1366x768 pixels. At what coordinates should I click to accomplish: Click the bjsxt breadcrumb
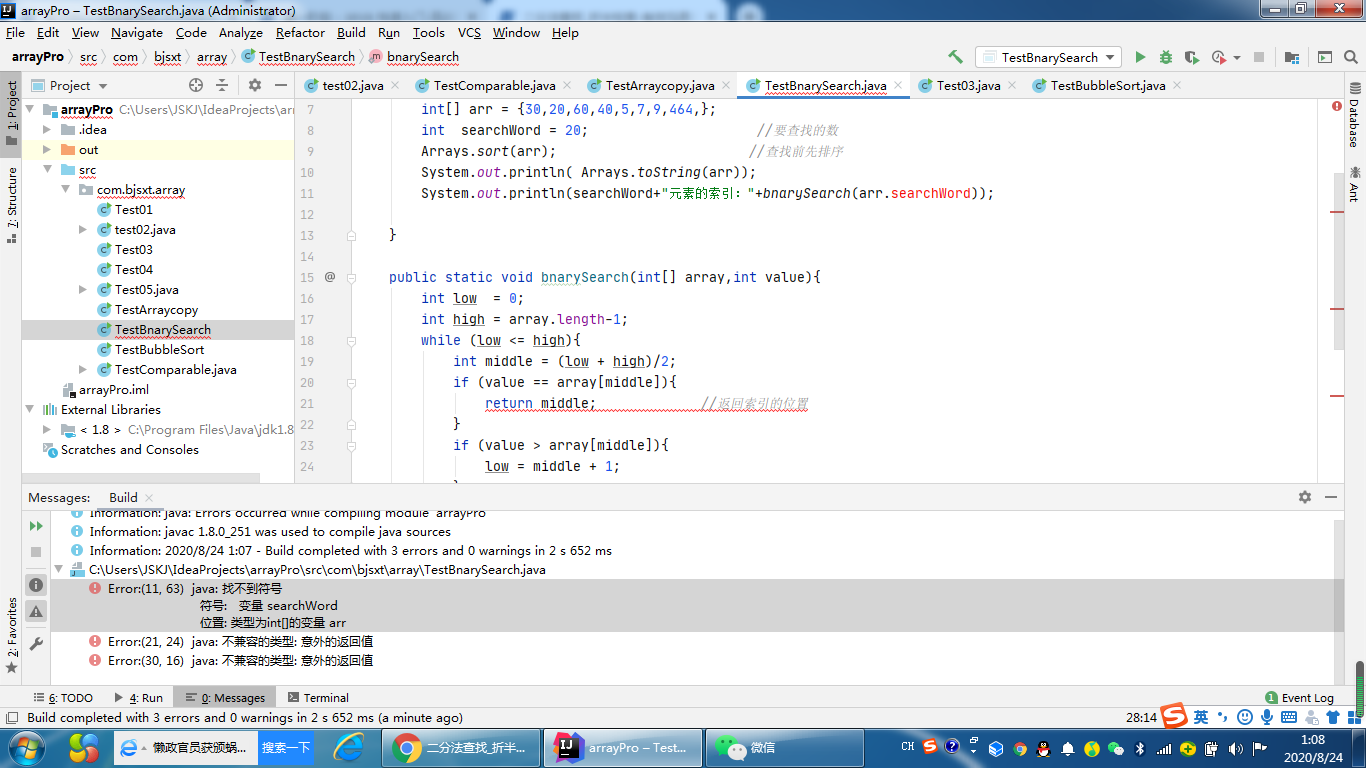[x=167, y=57]
